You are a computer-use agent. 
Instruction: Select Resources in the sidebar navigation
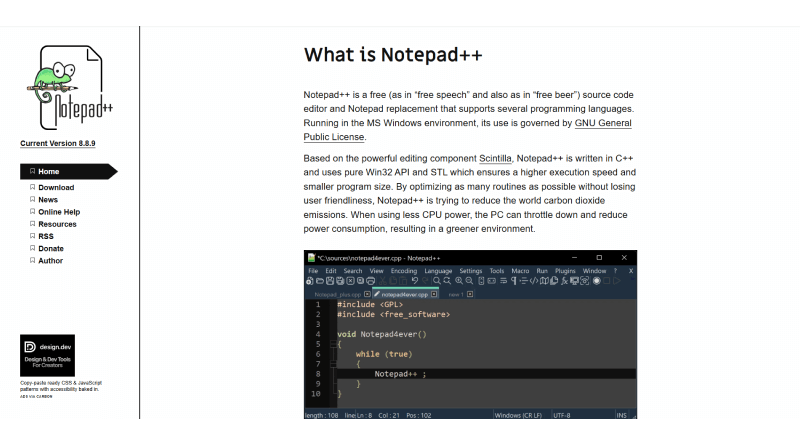point(57,225)
